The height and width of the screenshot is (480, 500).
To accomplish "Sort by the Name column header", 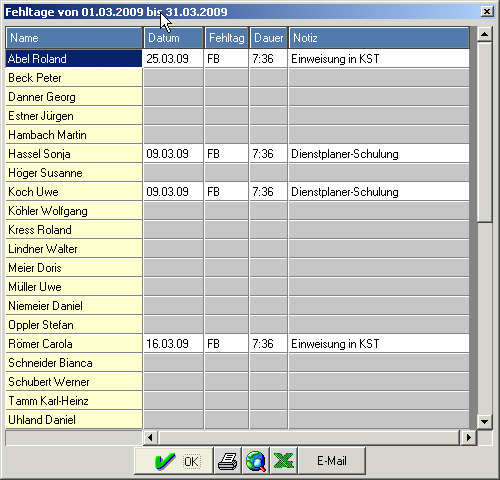I will [74, 38].
